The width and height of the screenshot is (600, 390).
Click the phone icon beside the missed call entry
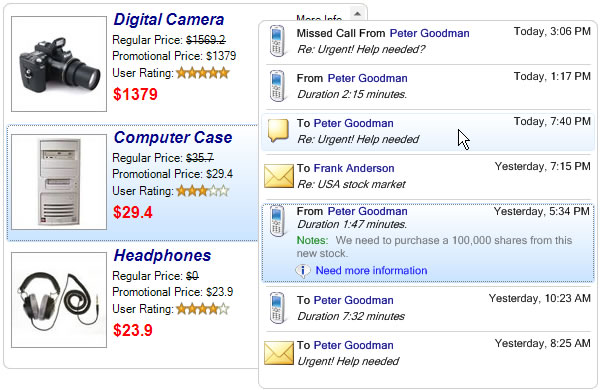tap(277, 41)
